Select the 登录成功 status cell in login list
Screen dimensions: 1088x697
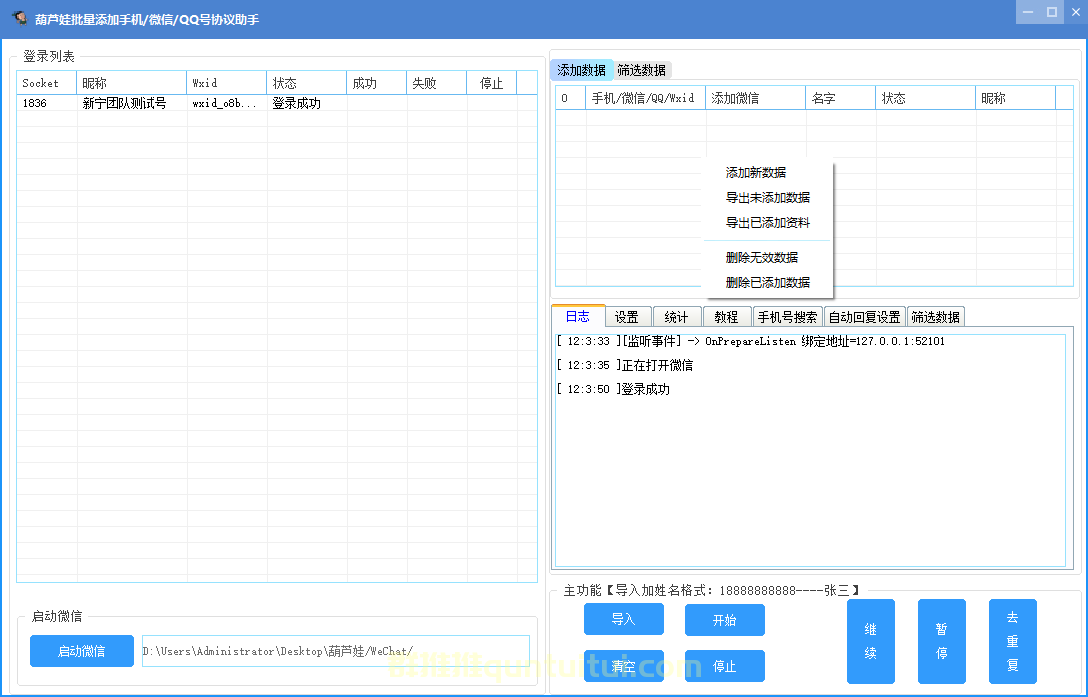pos(306,103)
